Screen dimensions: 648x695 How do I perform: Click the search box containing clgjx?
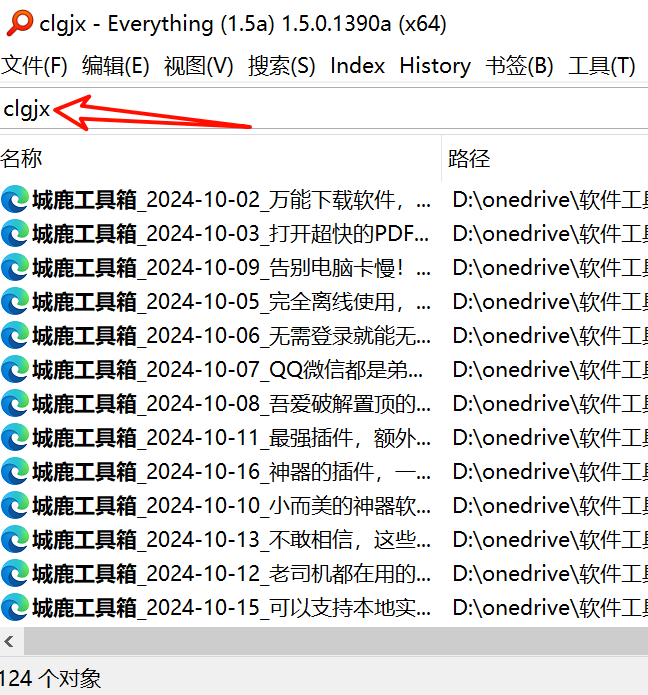pos(324,109)
